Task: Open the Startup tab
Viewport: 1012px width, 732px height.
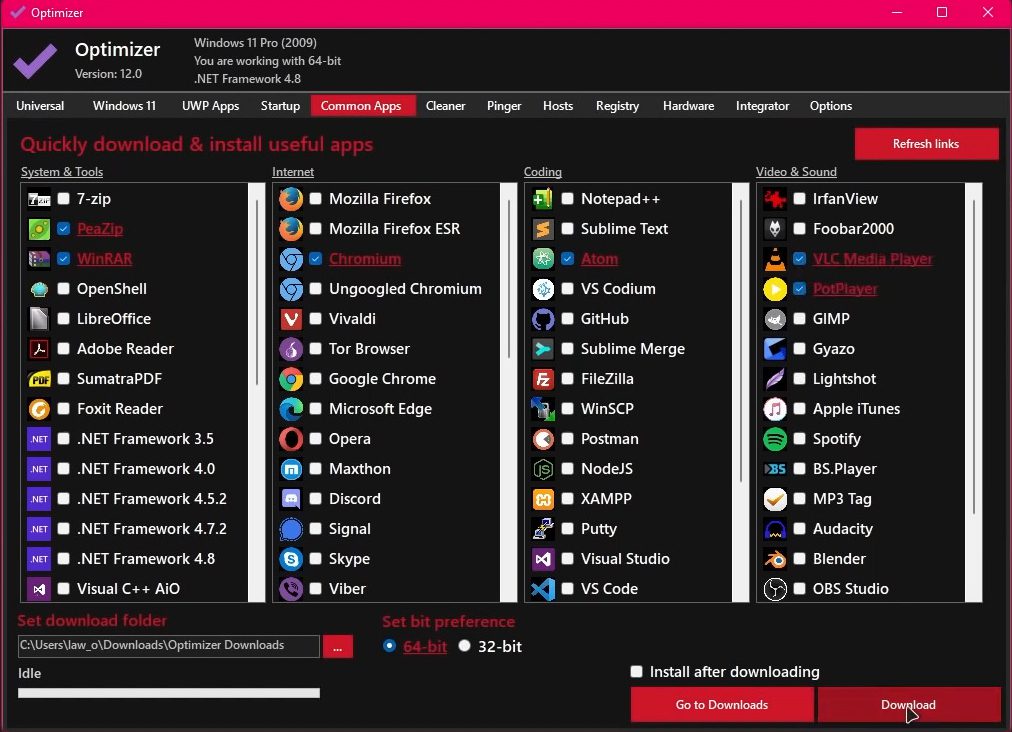Action: [280, 106]
